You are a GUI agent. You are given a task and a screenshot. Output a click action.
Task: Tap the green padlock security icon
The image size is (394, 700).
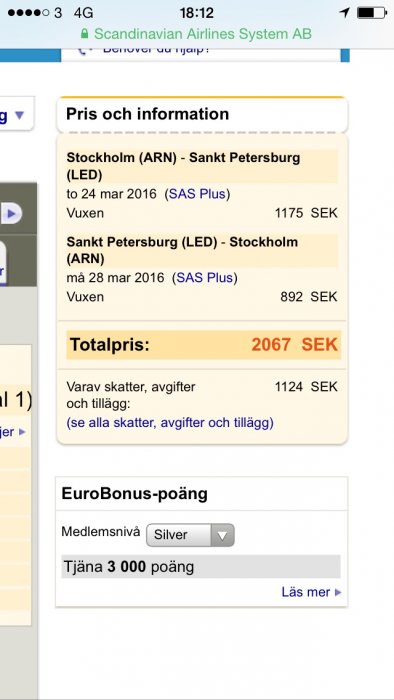(x=84, y=34)
